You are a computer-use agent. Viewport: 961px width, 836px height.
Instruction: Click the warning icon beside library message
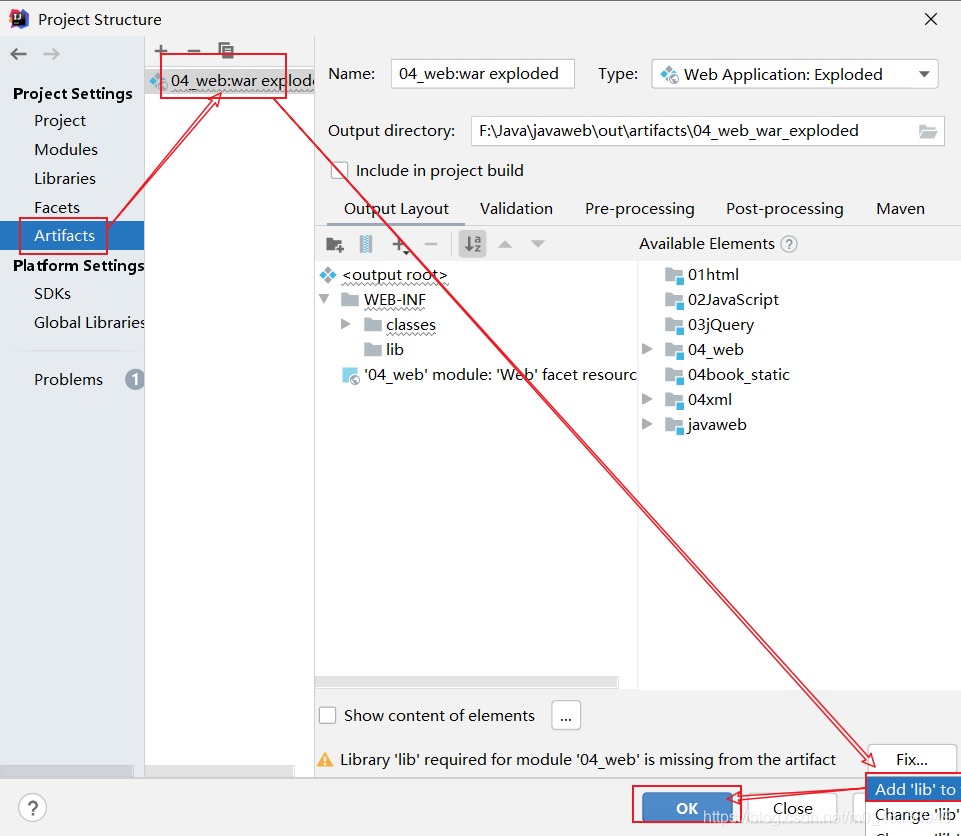click(325, 760)
